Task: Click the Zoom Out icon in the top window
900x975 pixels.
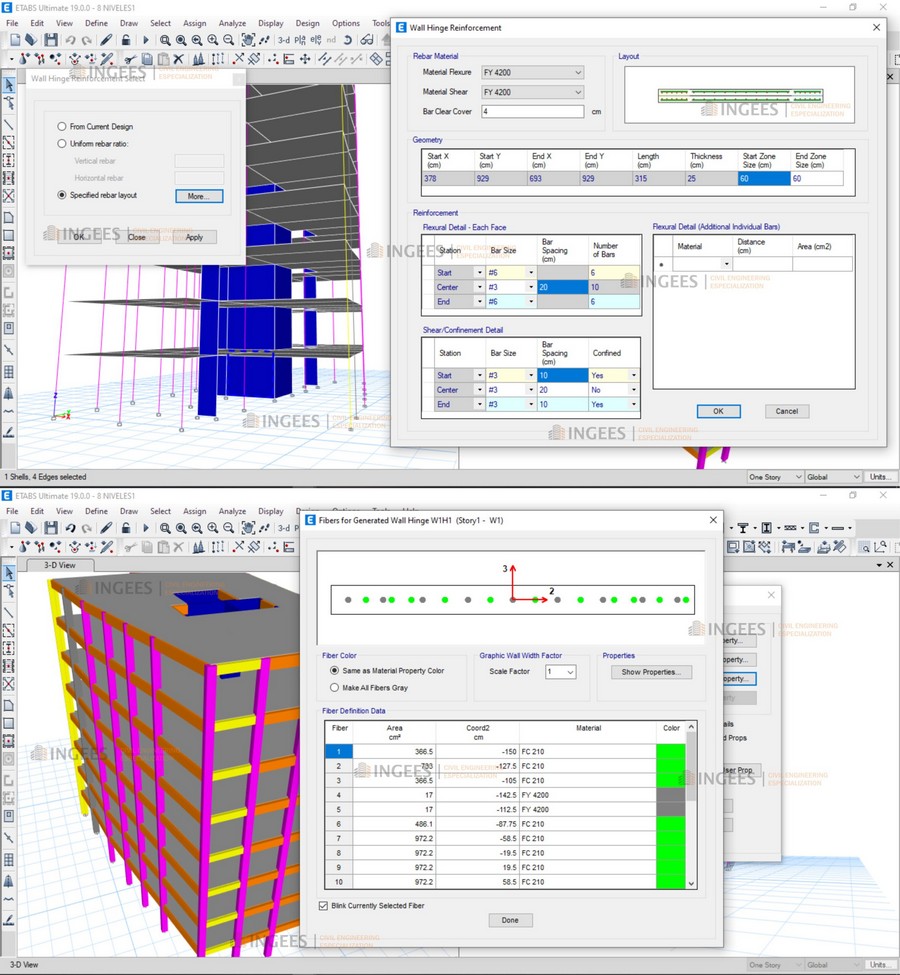Action: tap(228, 40)
